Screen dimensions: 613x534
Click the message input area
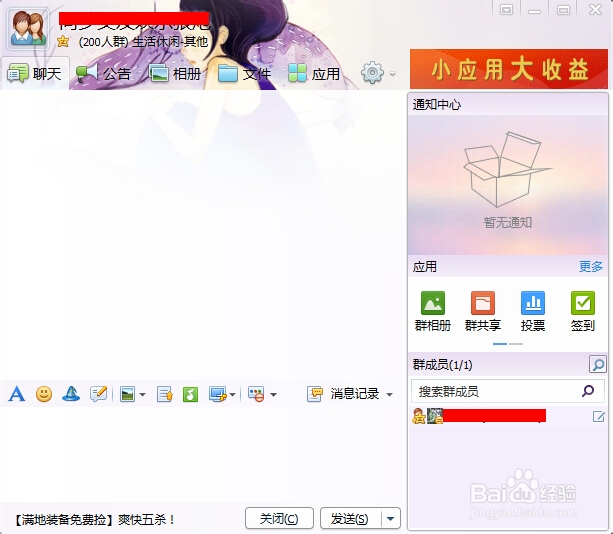(201, 453)
